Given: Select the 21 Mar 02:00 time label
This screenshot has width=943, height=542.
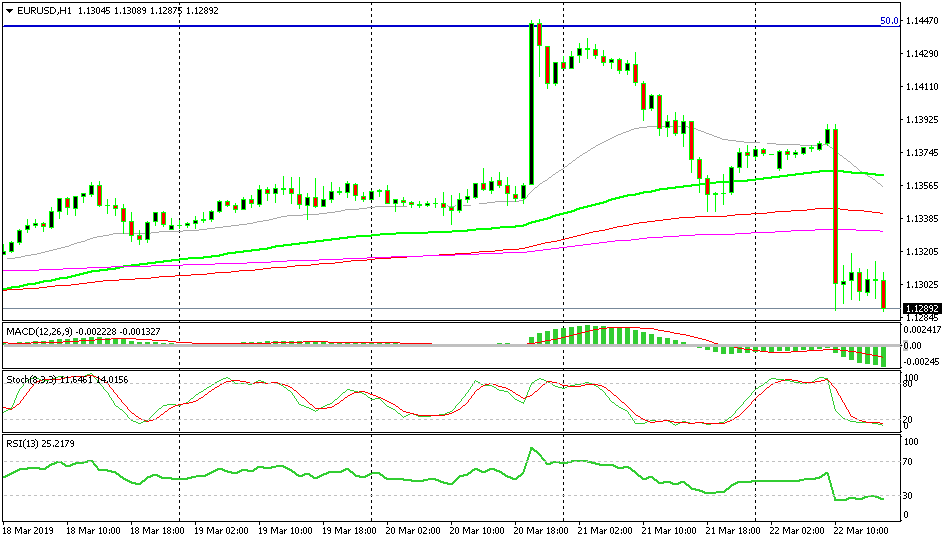Looking at the screenshot, I should click(x=605, y=531).
